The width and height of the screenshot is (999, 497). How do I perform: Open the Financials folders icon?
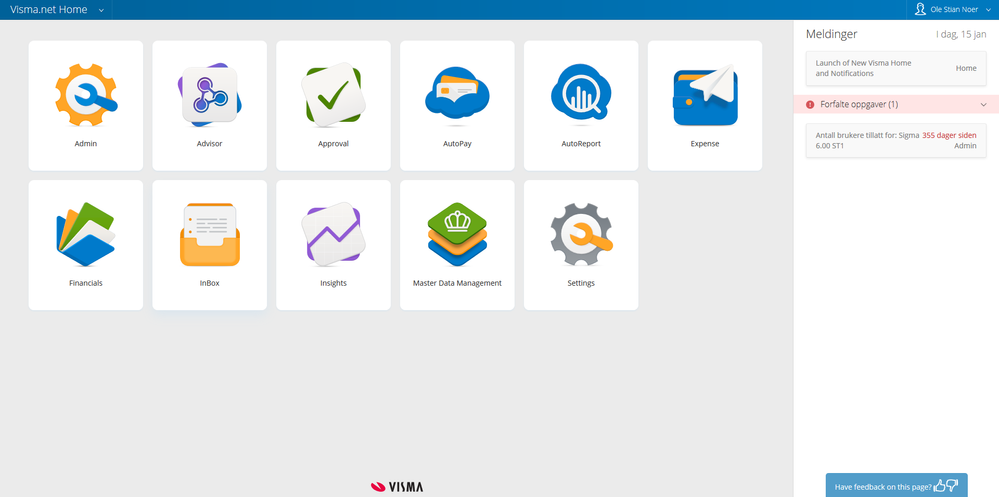coord(85,234)
